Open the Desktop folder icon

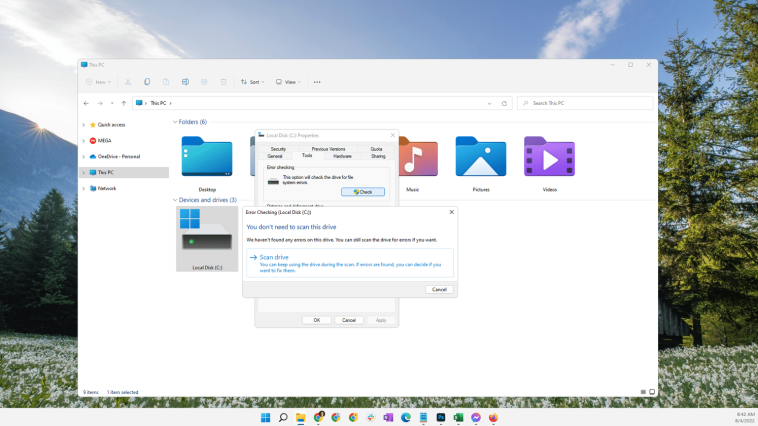(207, 159)
